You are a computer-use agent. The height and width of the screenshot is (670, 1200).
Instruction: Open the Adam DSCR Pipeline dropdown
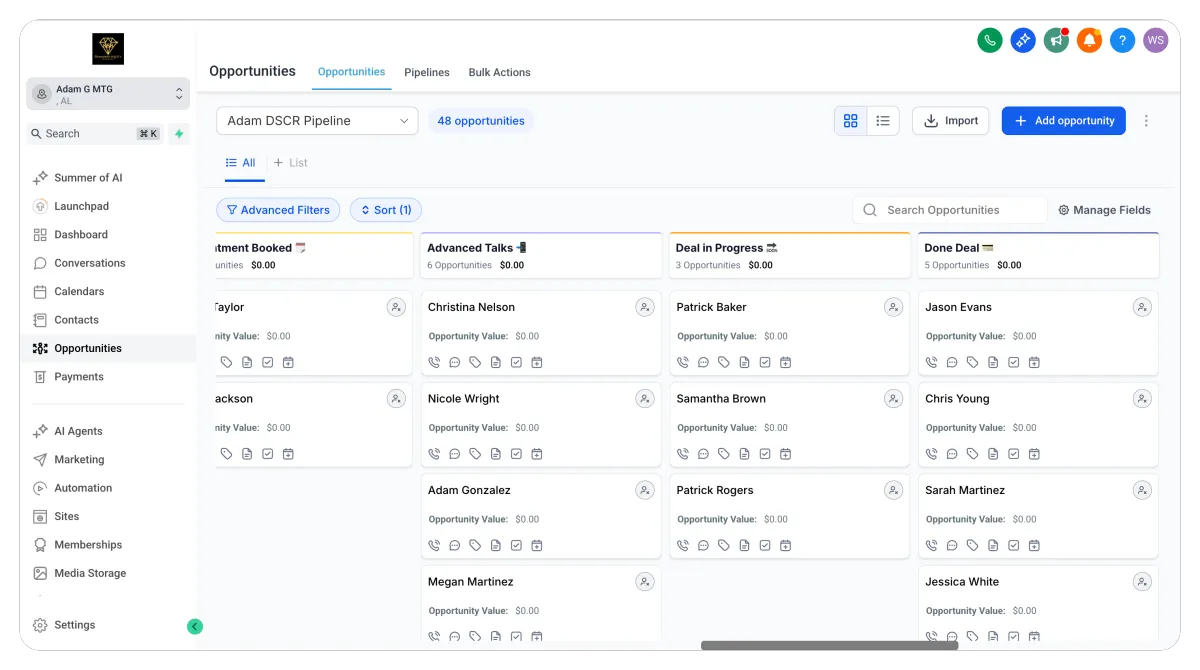click(x=317, y=121)
